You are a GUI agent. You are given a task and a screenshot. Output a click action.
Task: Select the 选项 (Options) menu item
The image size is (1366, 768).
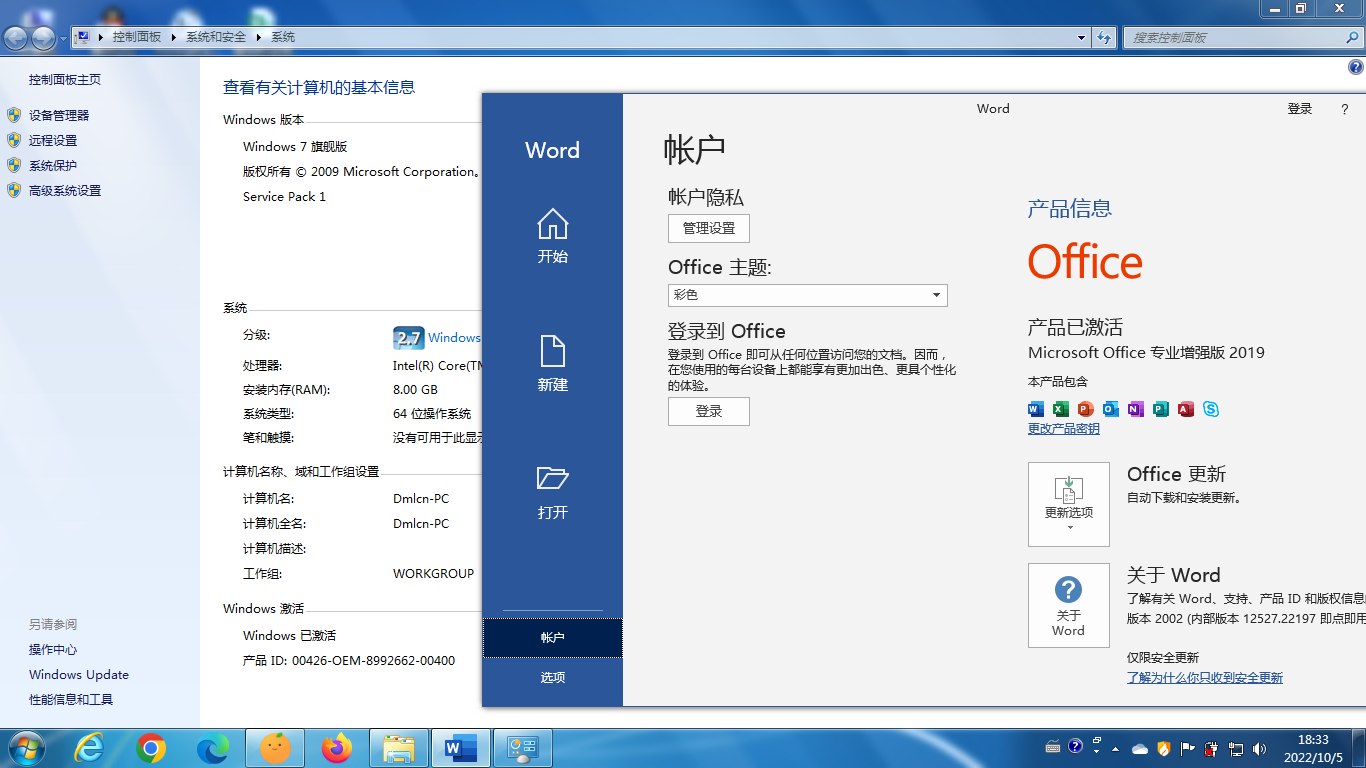click(552, 678)
